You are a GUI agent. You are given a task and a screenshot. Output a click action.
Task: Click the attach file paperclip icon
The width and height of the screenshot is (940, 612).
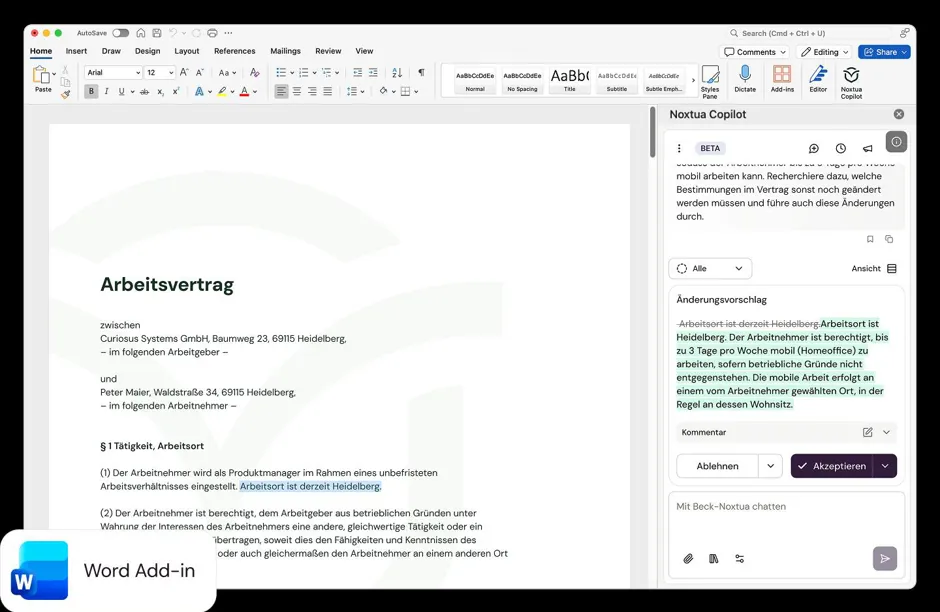click(x=688, y=559)
